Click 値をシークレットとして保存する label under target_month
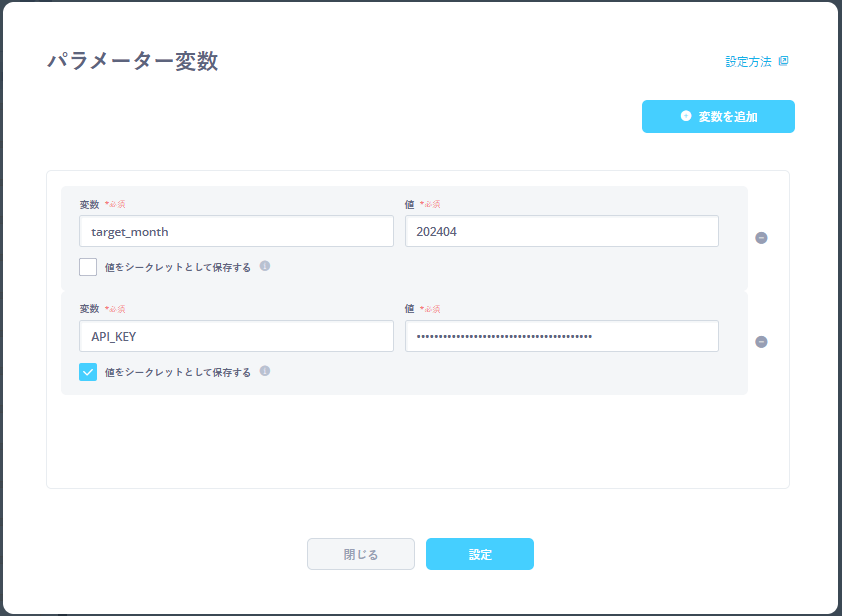The image size is (842, 616). 177,267
